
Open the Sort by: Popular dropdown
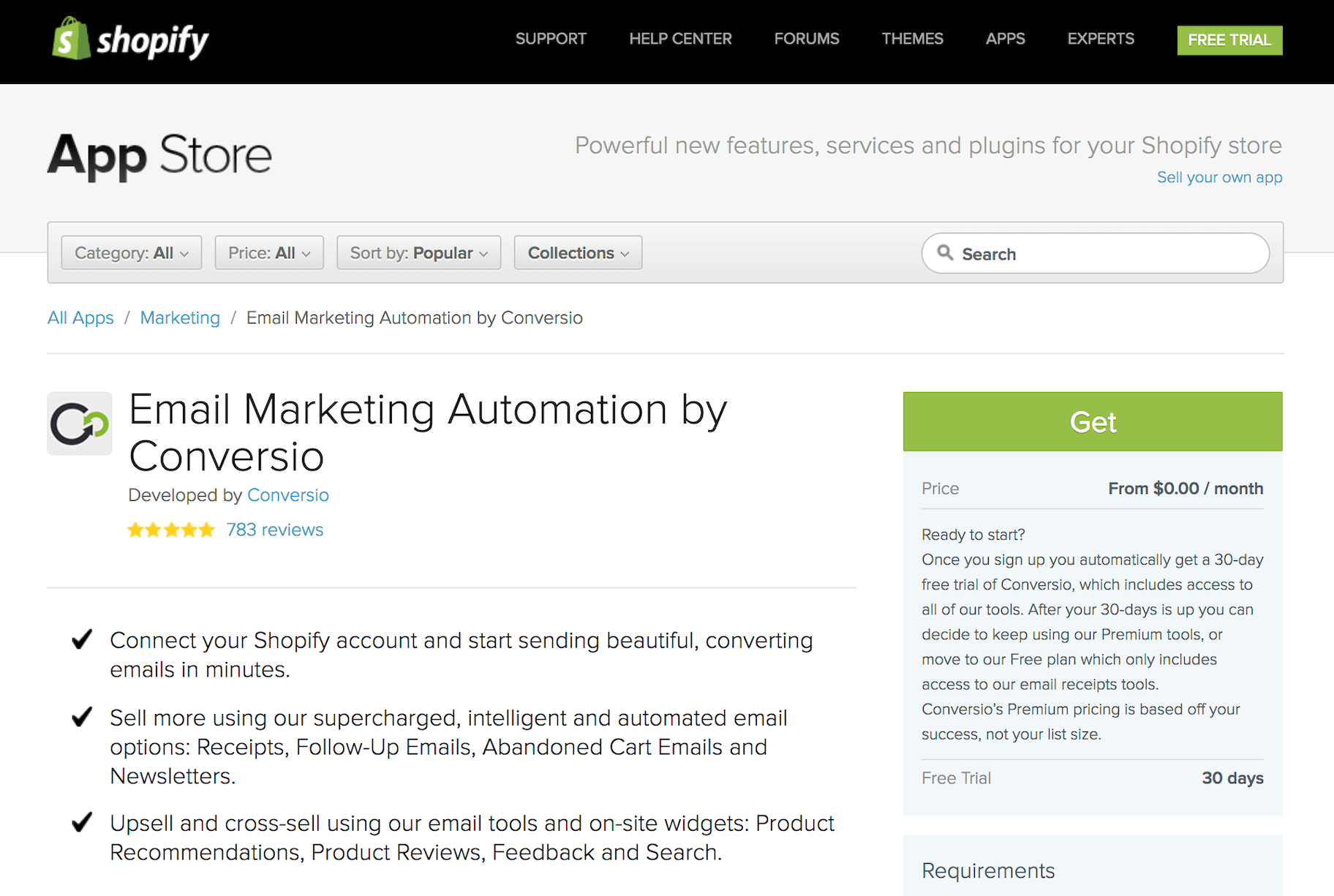coord(418,252)
